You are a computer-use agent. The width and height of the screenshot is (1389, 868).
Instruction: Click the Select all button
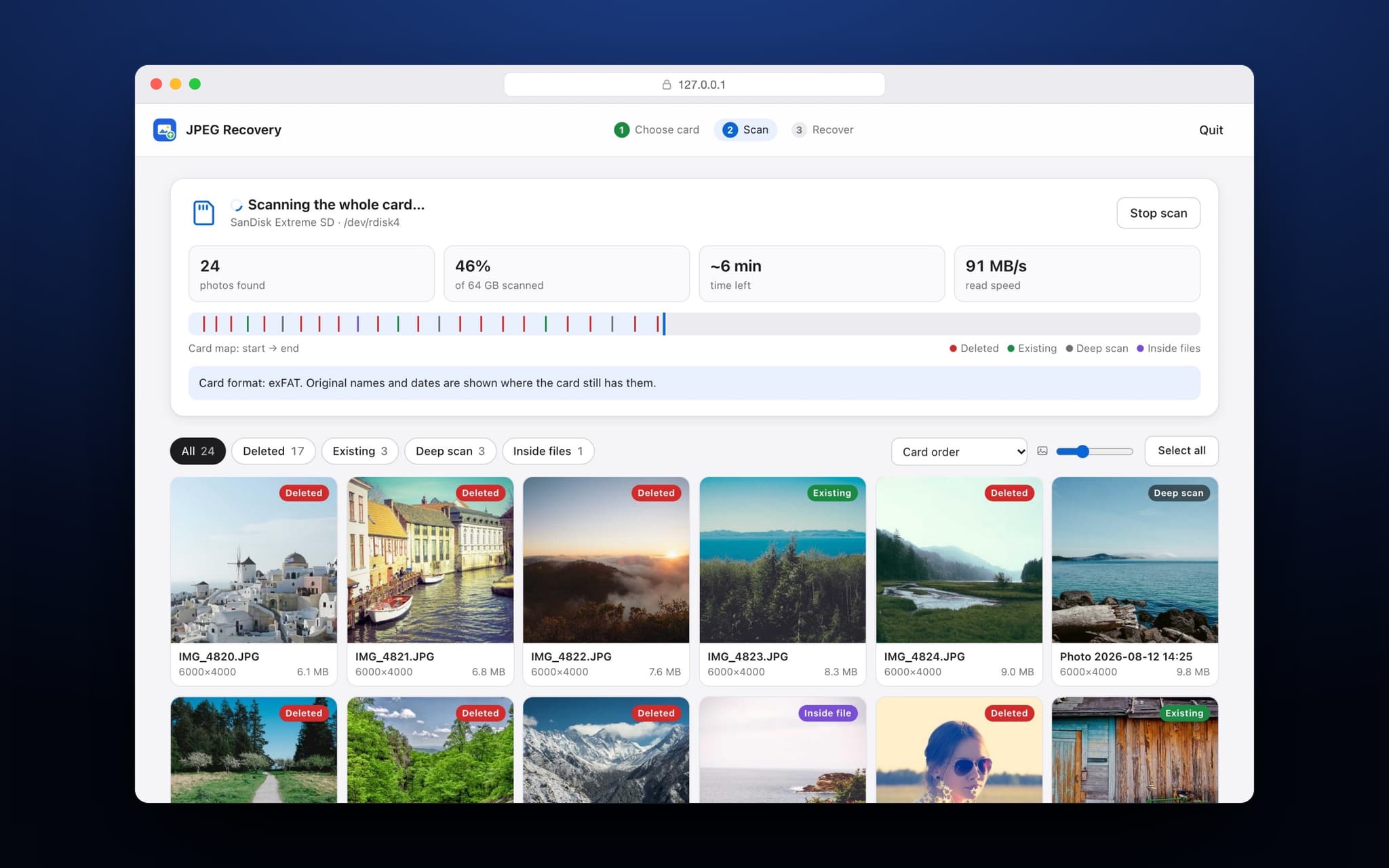(1181, 451)
